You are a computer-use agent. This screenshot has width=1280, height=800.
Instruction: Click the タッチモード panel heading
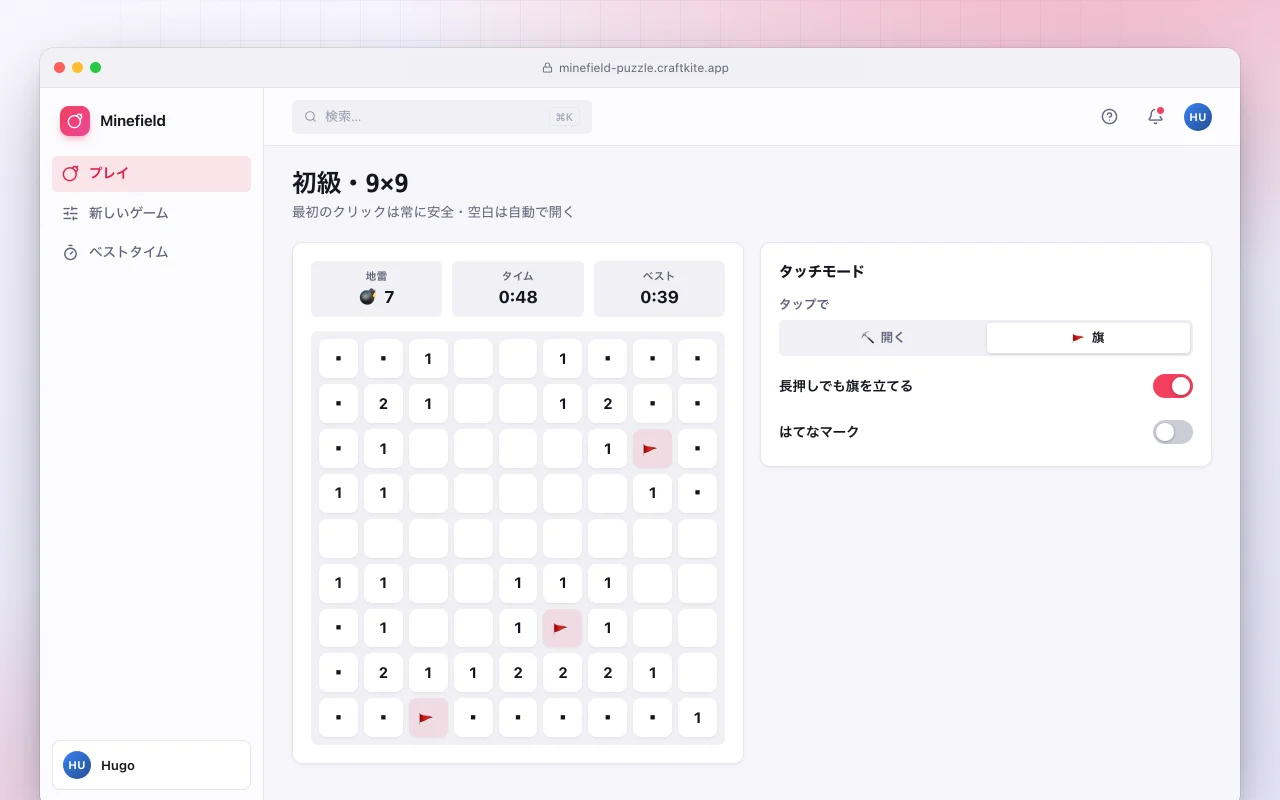point(821,271)
